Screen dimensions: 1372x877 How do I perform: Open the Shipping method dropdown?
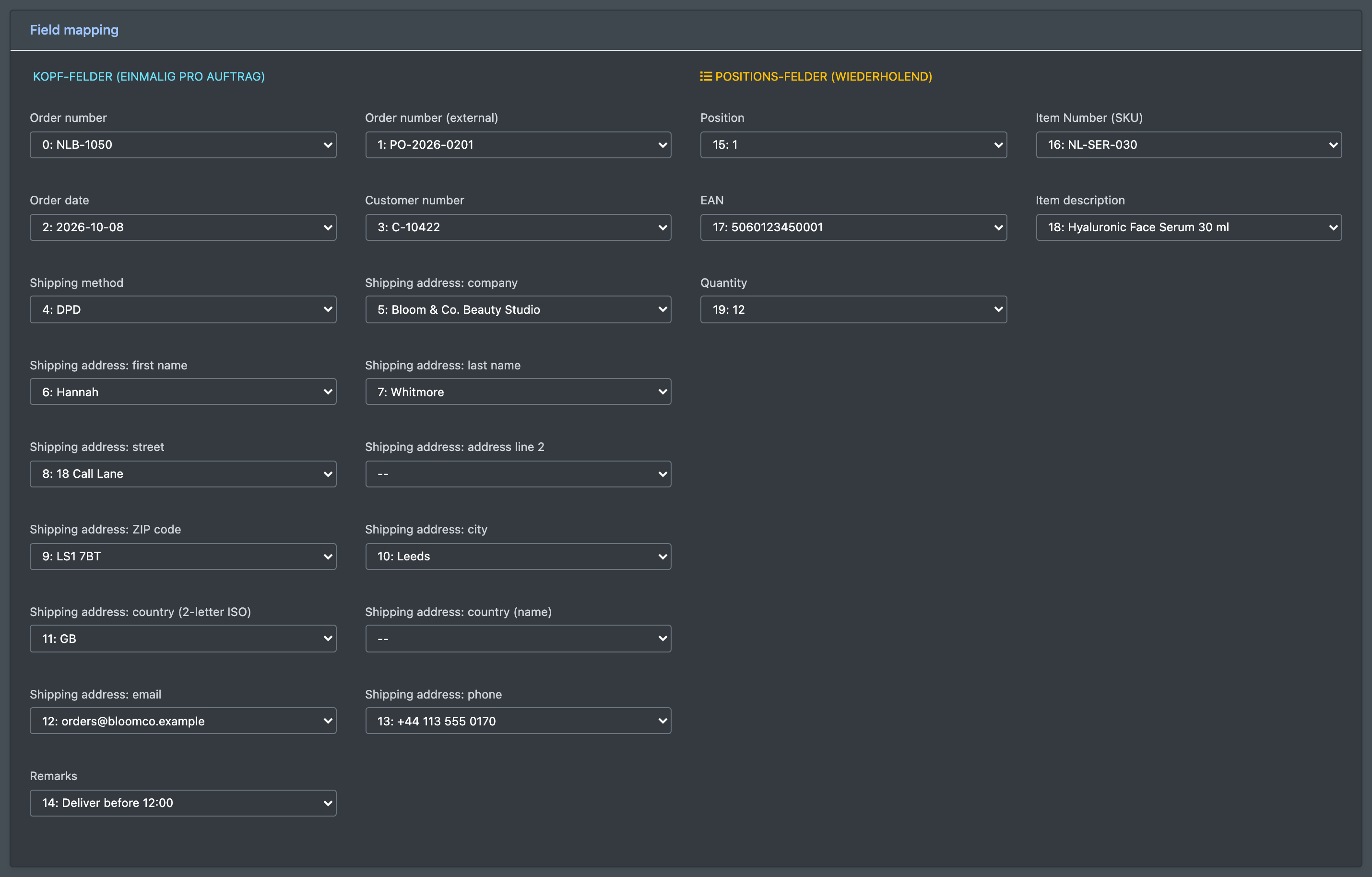point(183,309)
